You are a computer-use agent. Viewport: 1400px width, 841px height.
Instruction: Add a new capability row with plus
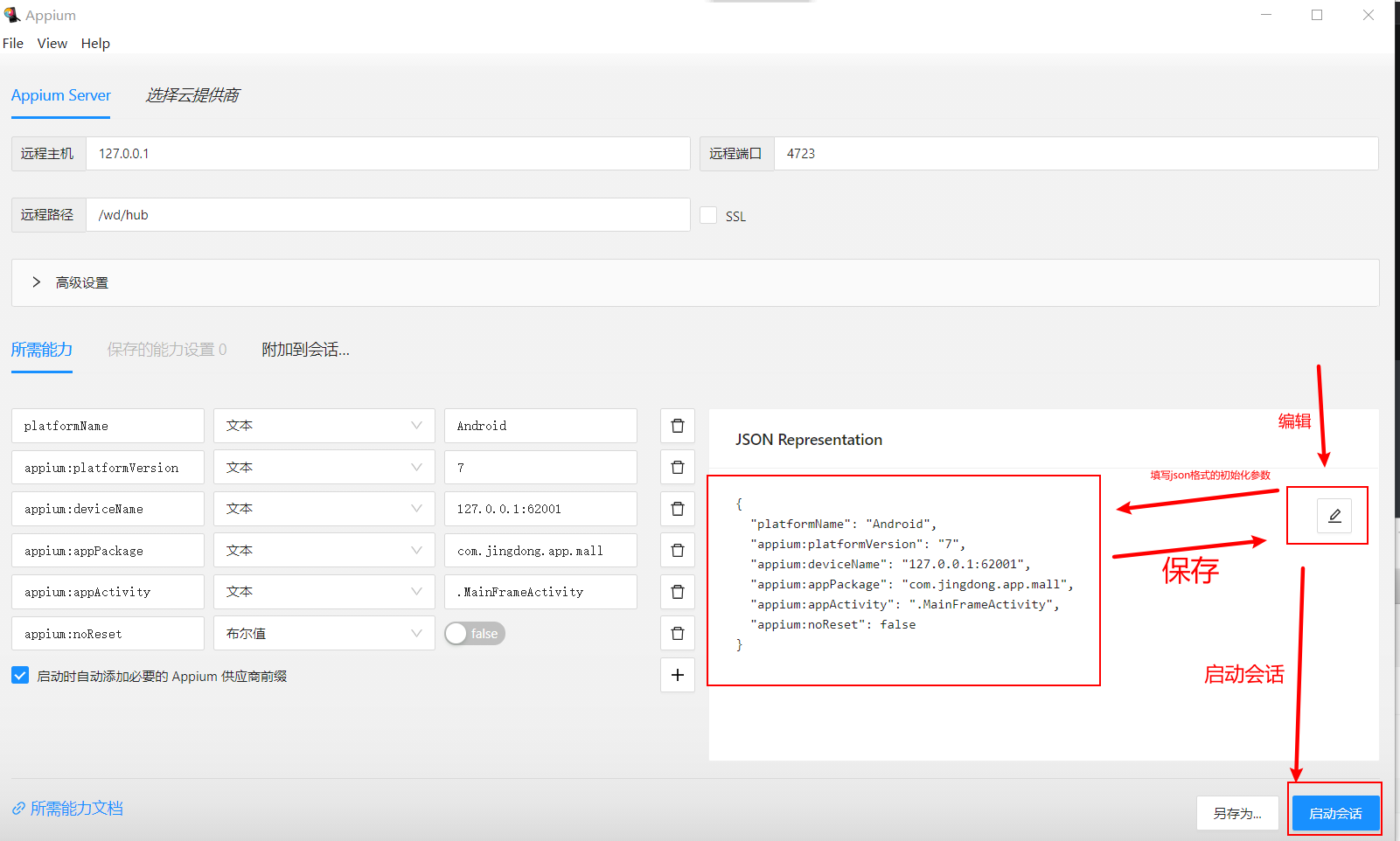point(678,675)
